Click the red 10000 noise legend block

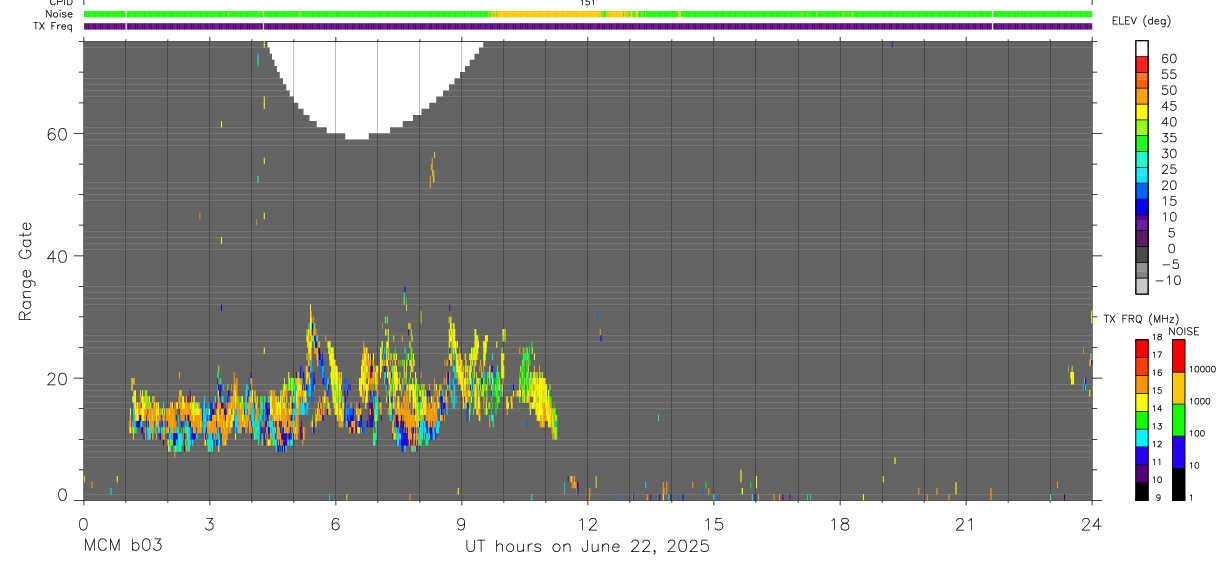click(x=1178, y=356)
